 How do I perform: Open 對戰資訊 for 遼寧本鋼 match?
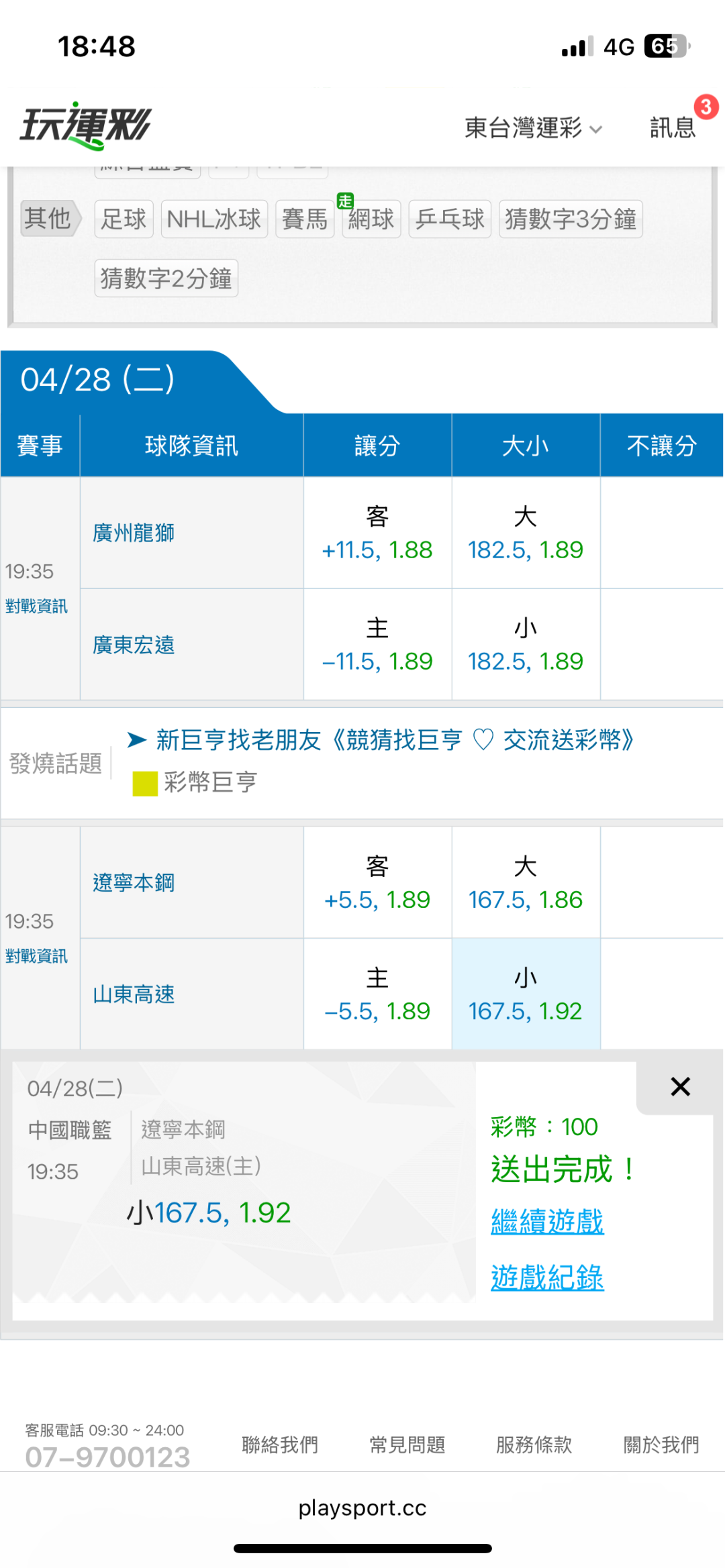(x=36, y=956)
